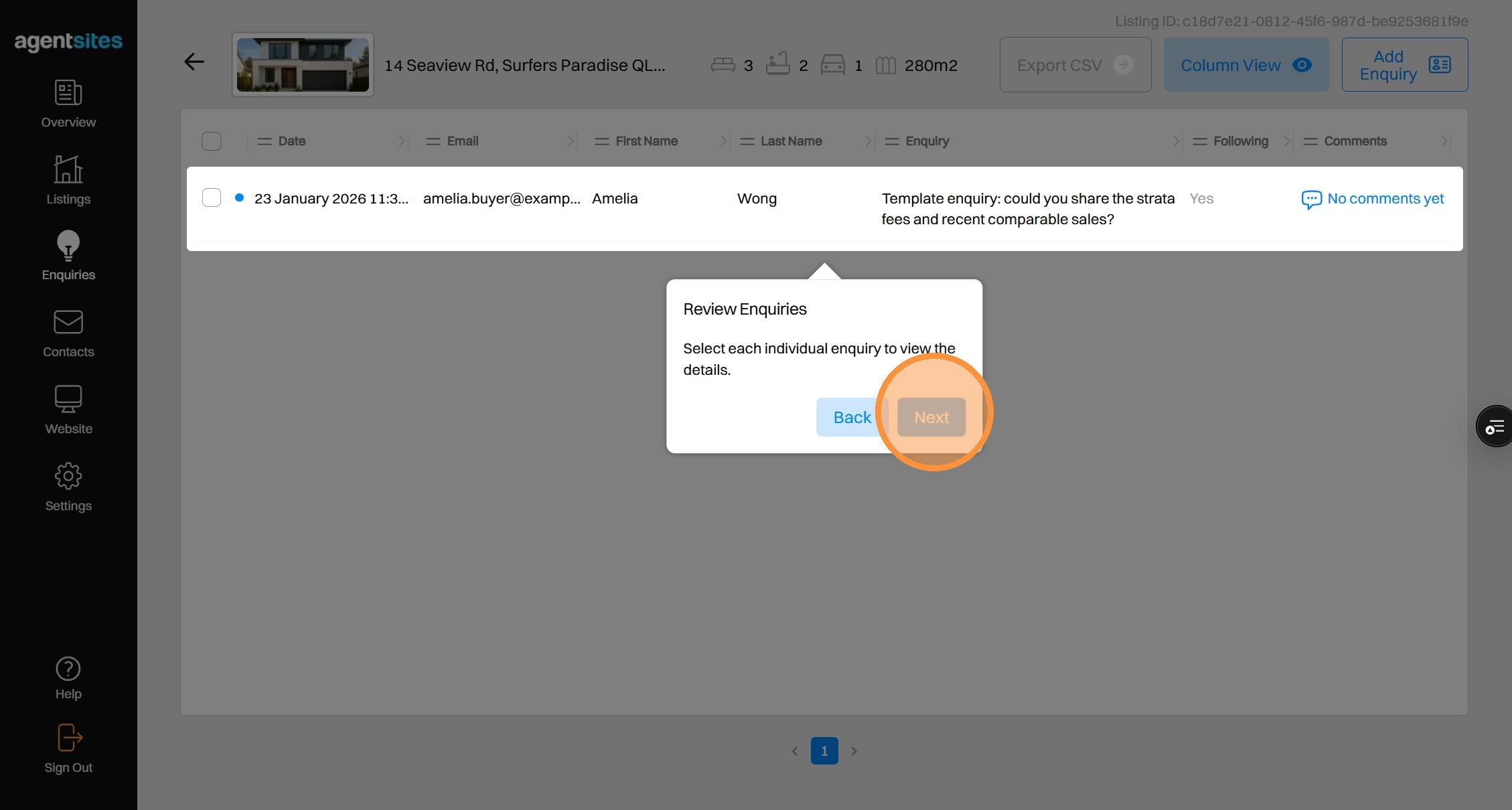Click Next in Review Enquiries popup
1512x810 pixels.
931,417
